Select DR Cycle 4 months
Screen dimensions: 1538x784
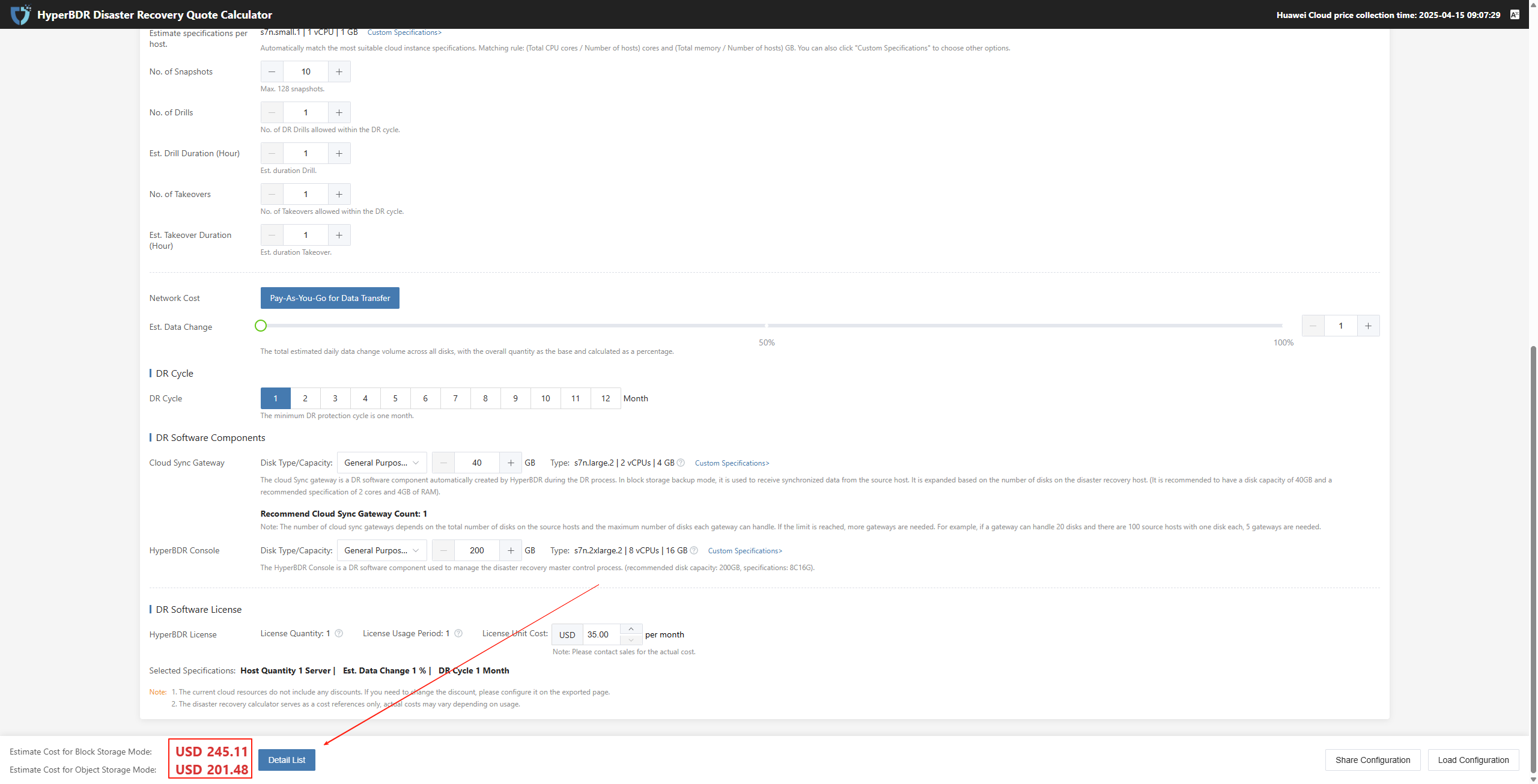pos(365,398)
